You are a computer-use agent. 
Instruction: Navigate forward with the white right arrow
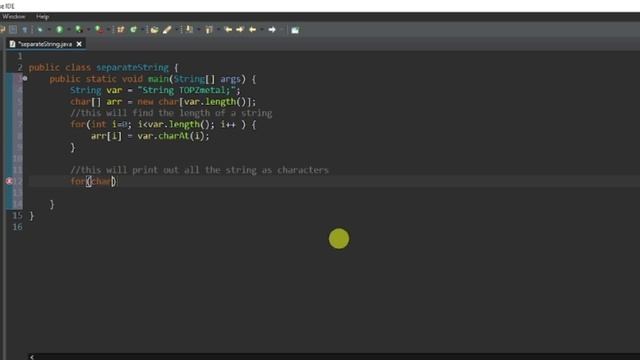[272, 29]
